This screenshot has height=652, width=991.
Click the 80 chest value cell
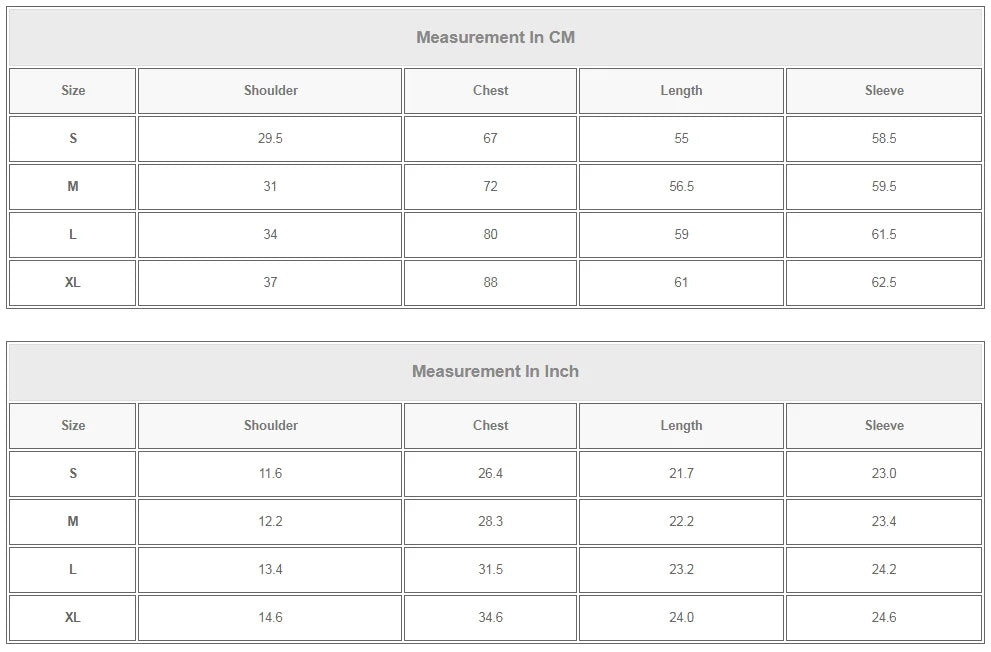point(490,235)
